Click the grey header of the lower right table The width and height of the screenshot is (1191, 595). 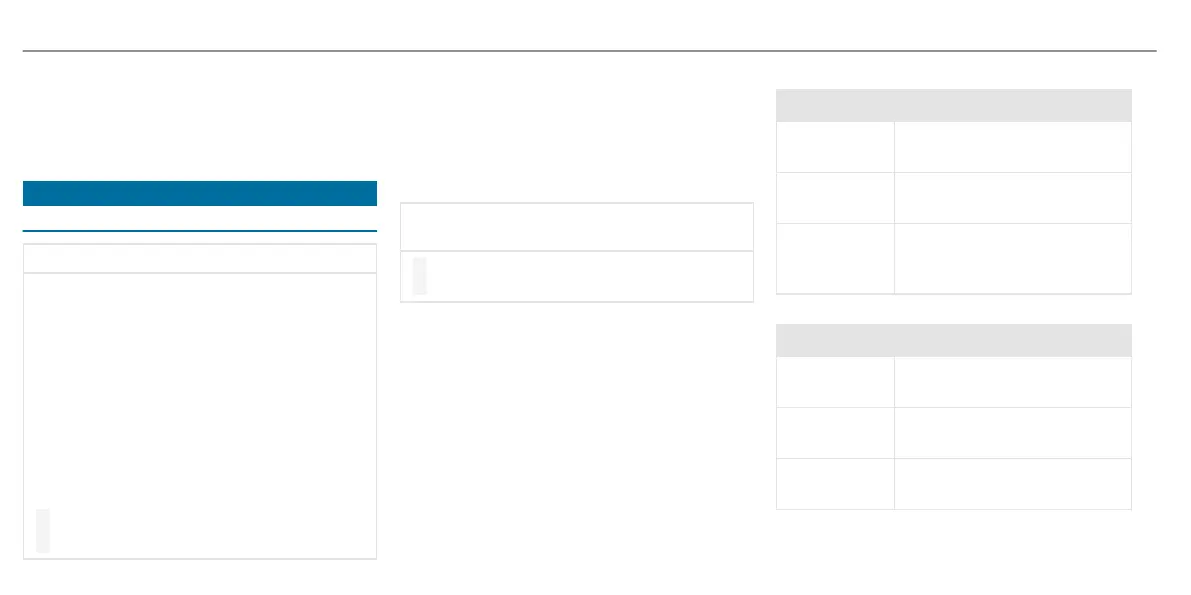click(953, 340)
